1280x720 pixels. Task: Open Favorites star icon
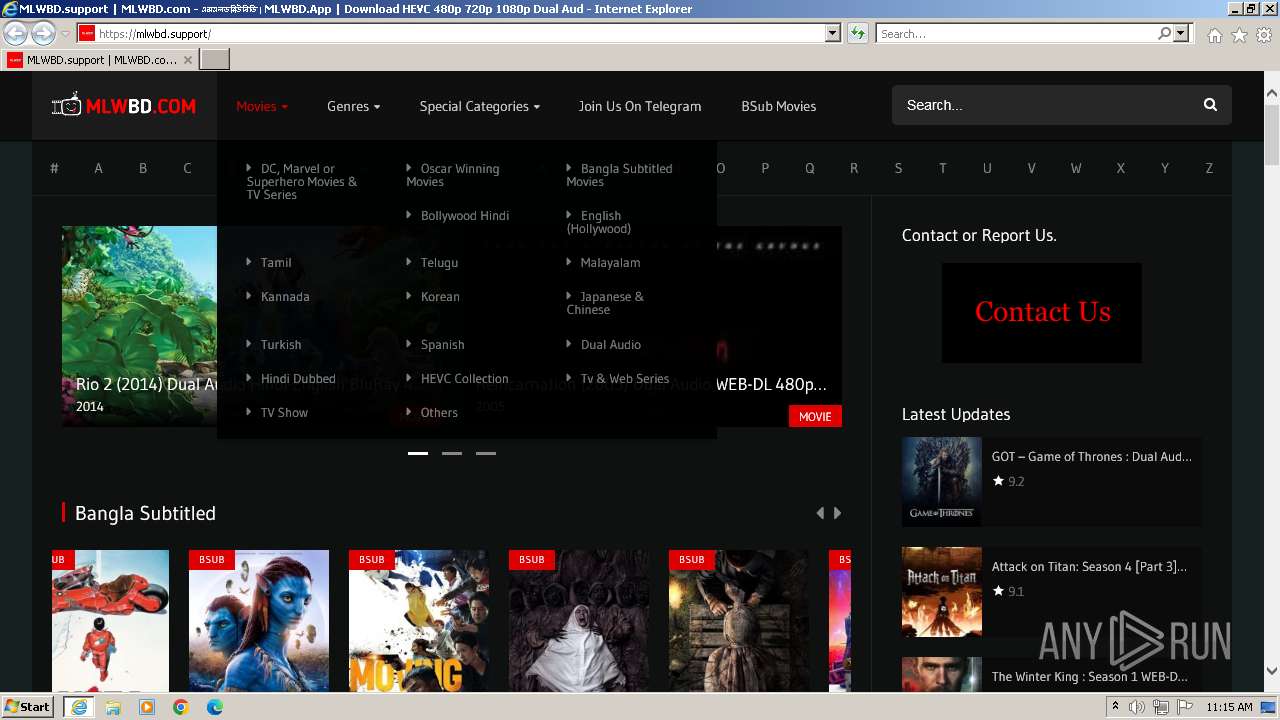(1239, 35)
